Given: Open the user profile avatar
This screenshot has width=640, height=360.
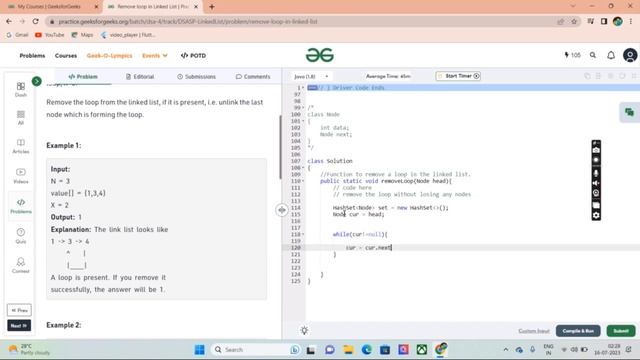Looking at the screenshot, I should coord(630,55).
